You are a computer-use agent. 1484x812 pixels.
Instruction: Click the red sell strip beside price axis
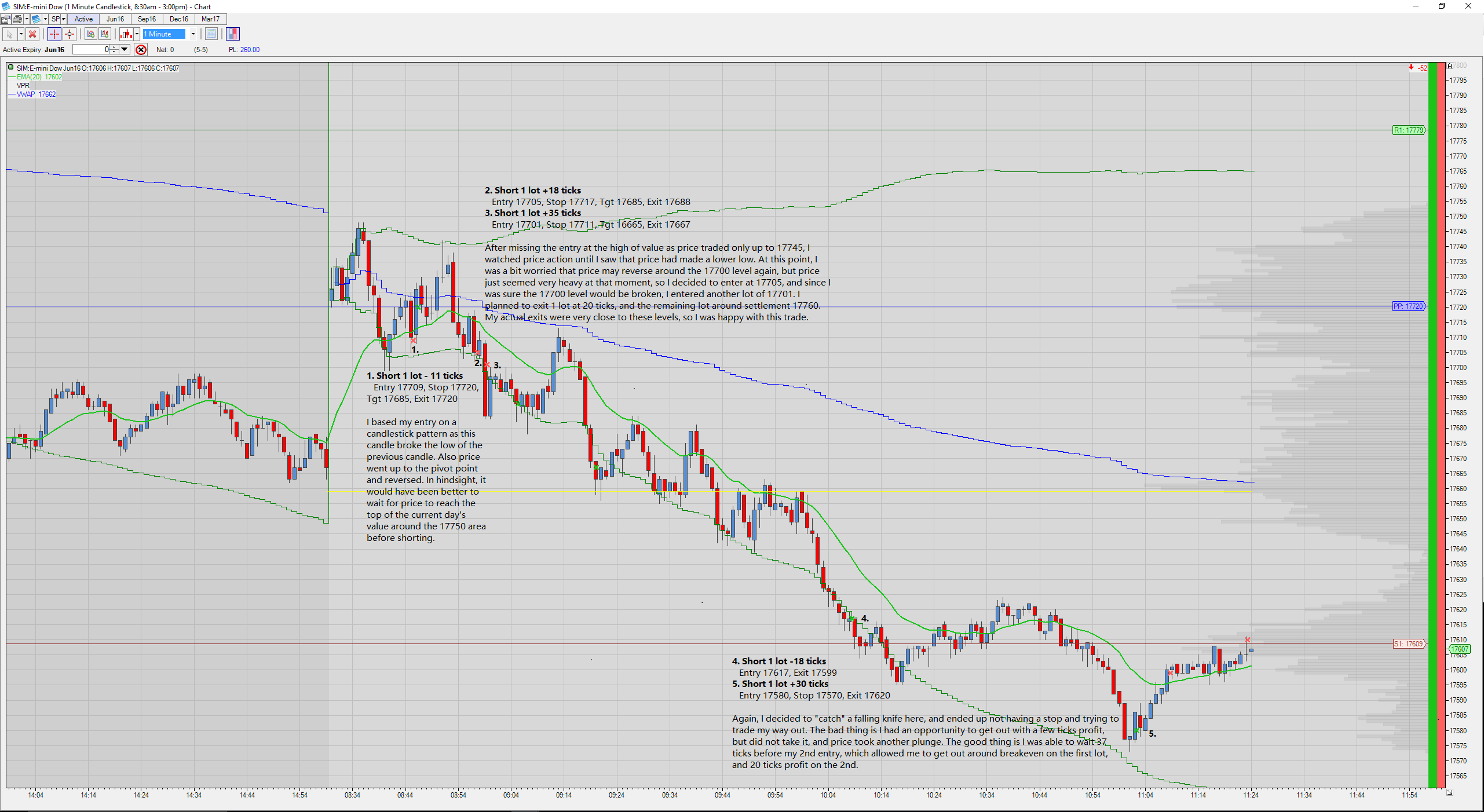point(1442,425)
